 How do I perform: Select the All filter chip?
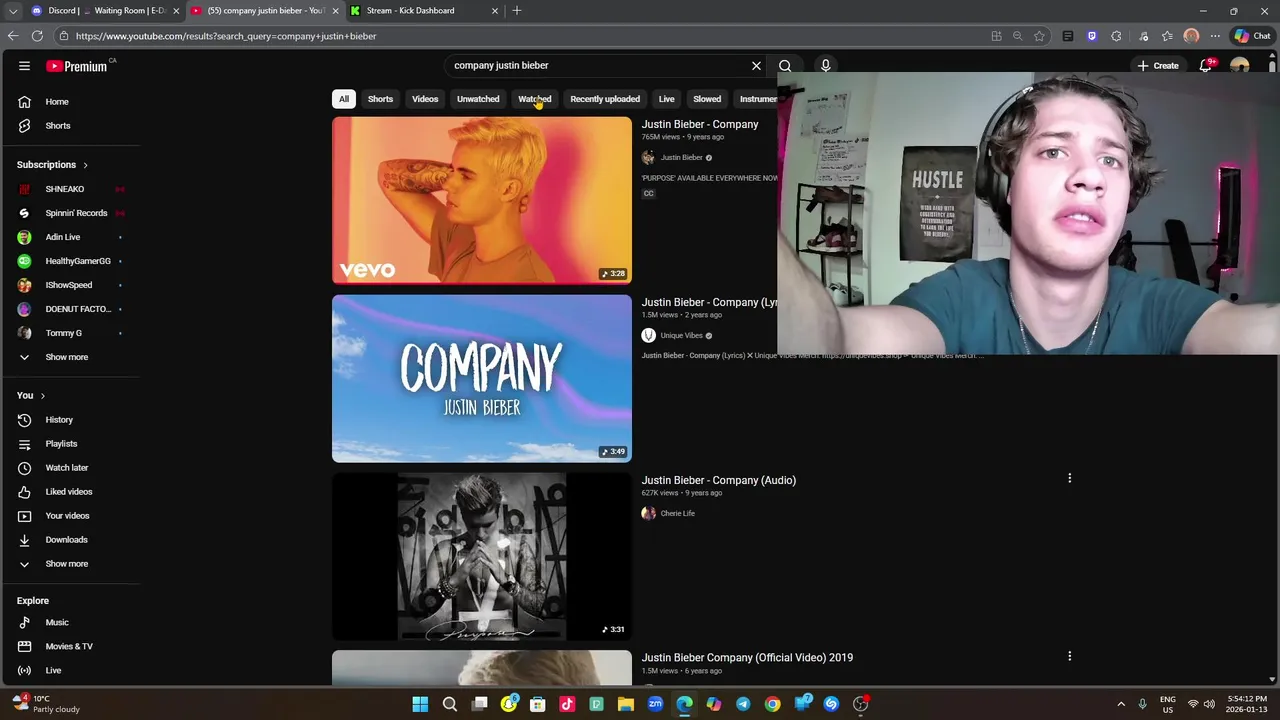344,99
